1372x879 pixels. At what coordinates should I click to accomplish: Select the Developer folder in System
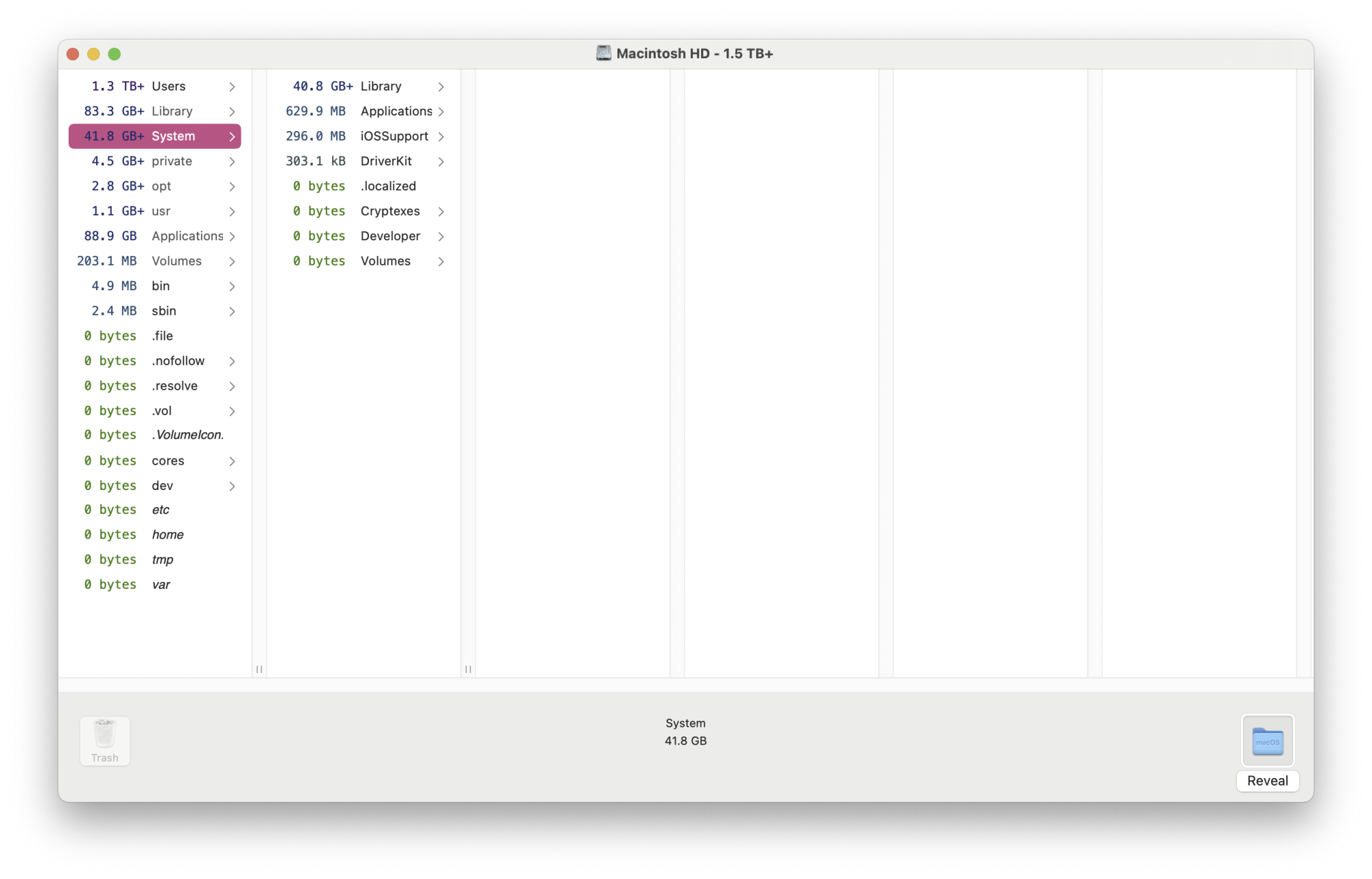tap(364, 236)
